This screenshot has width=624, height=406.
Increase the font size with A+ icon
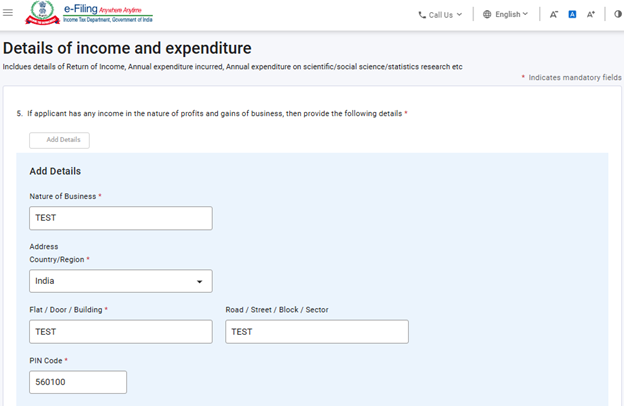[591, 15]
